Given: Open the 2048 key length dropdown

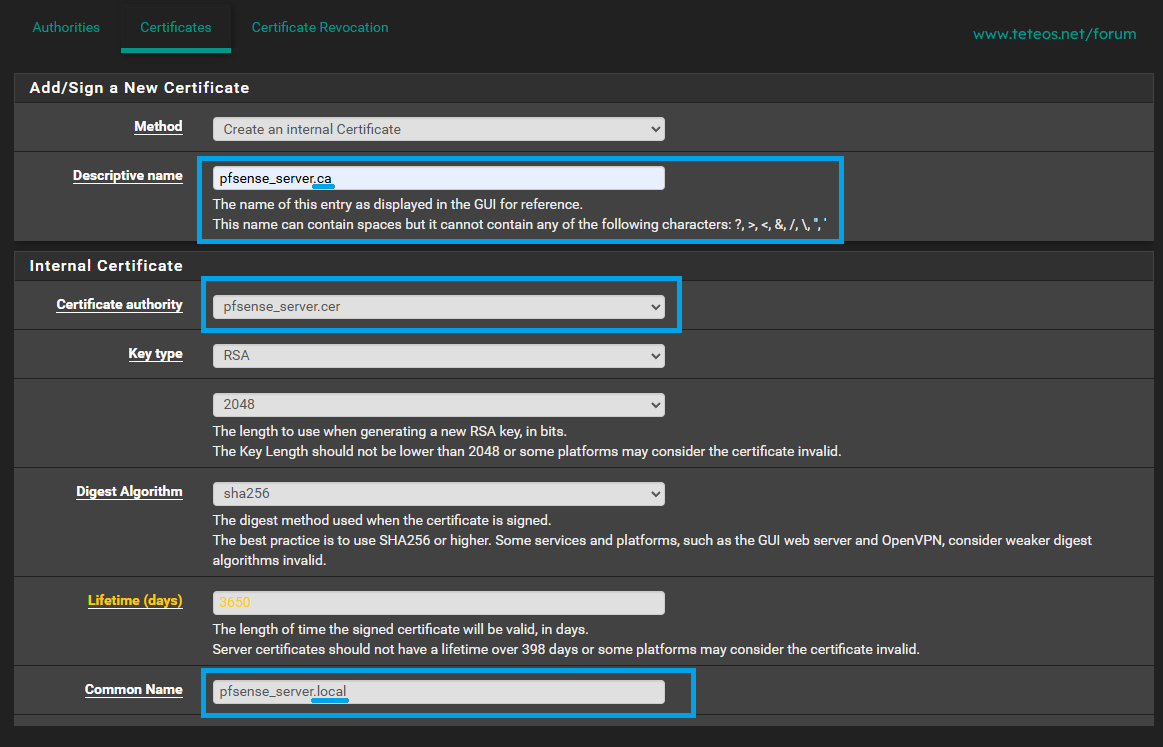Looking at the screenshot, I should (x=438, y=404).
